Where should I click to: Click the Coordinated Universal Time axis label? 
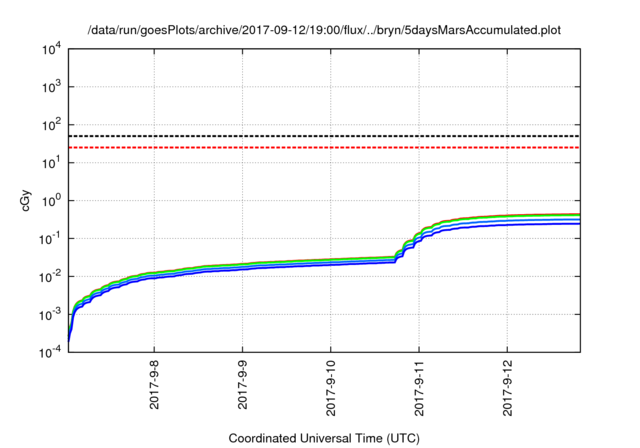324,438
